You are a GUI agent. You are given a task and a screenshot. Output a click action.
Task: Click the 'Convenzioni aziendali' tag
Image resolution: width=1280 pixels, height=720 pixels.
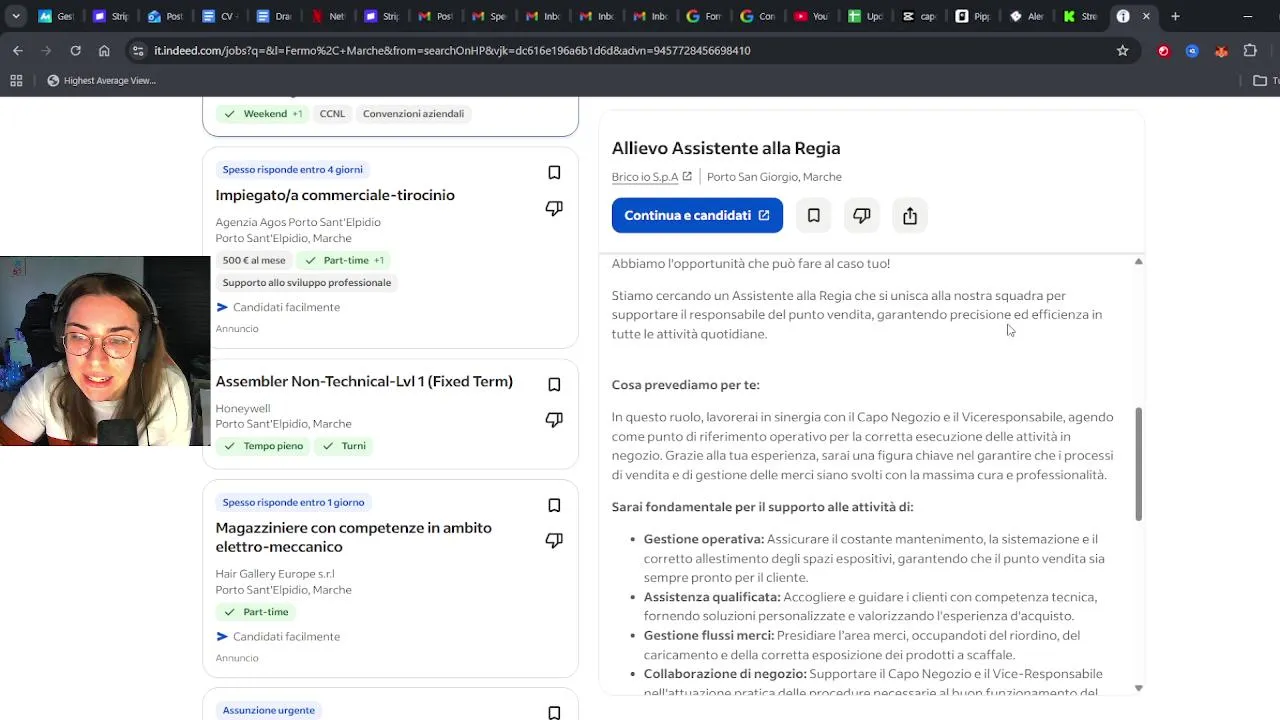pyautogui.click(x=413, y=114)
